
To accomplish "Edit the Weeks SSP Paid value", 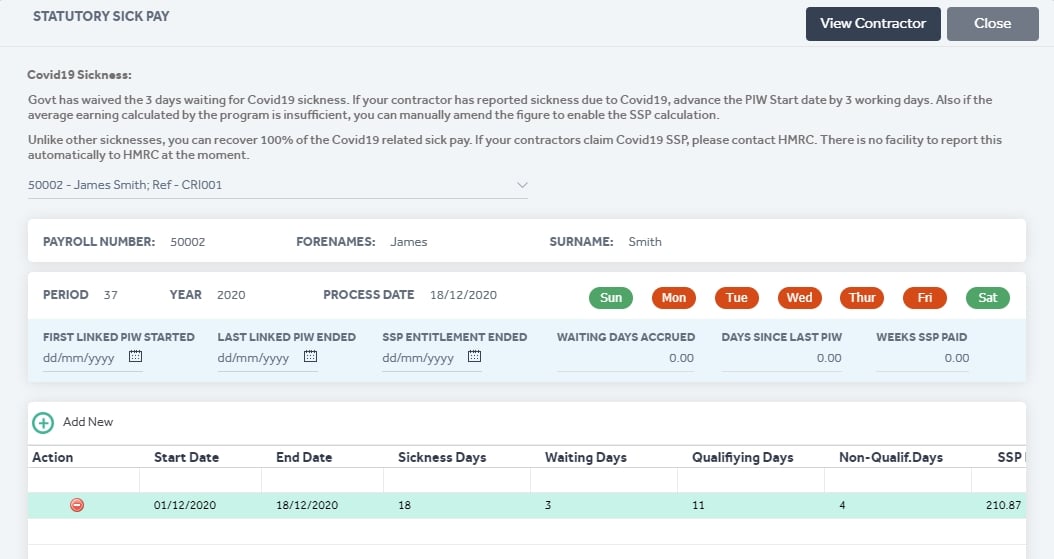I will [922, 358].
